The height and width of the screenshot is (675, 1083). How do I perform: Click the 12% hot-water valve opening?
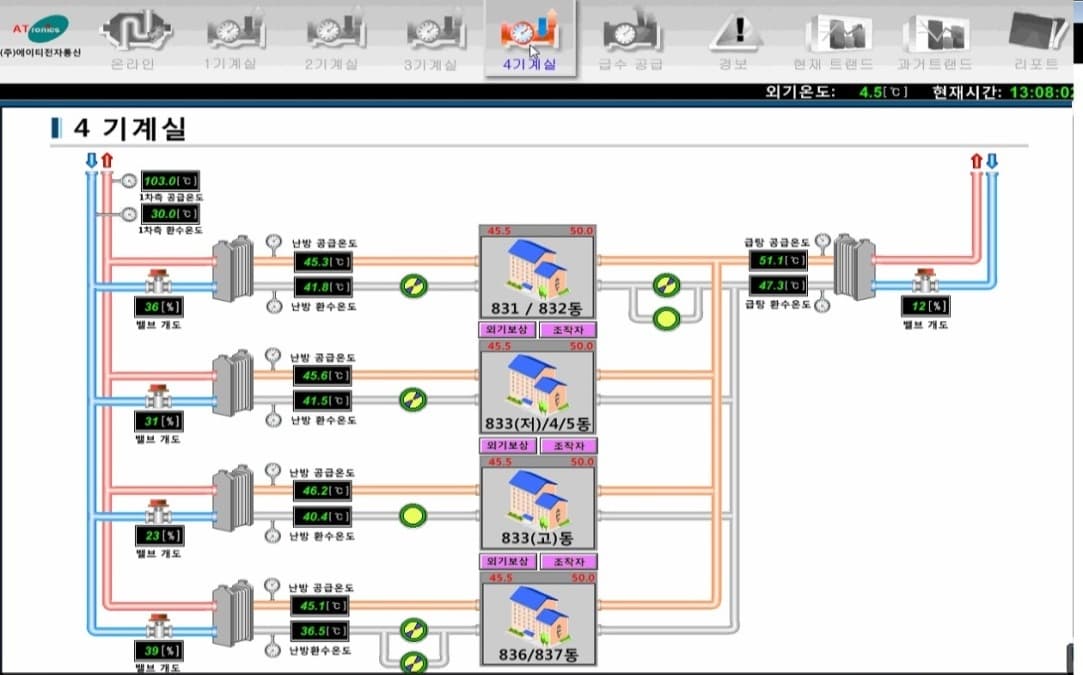[926, 305]
